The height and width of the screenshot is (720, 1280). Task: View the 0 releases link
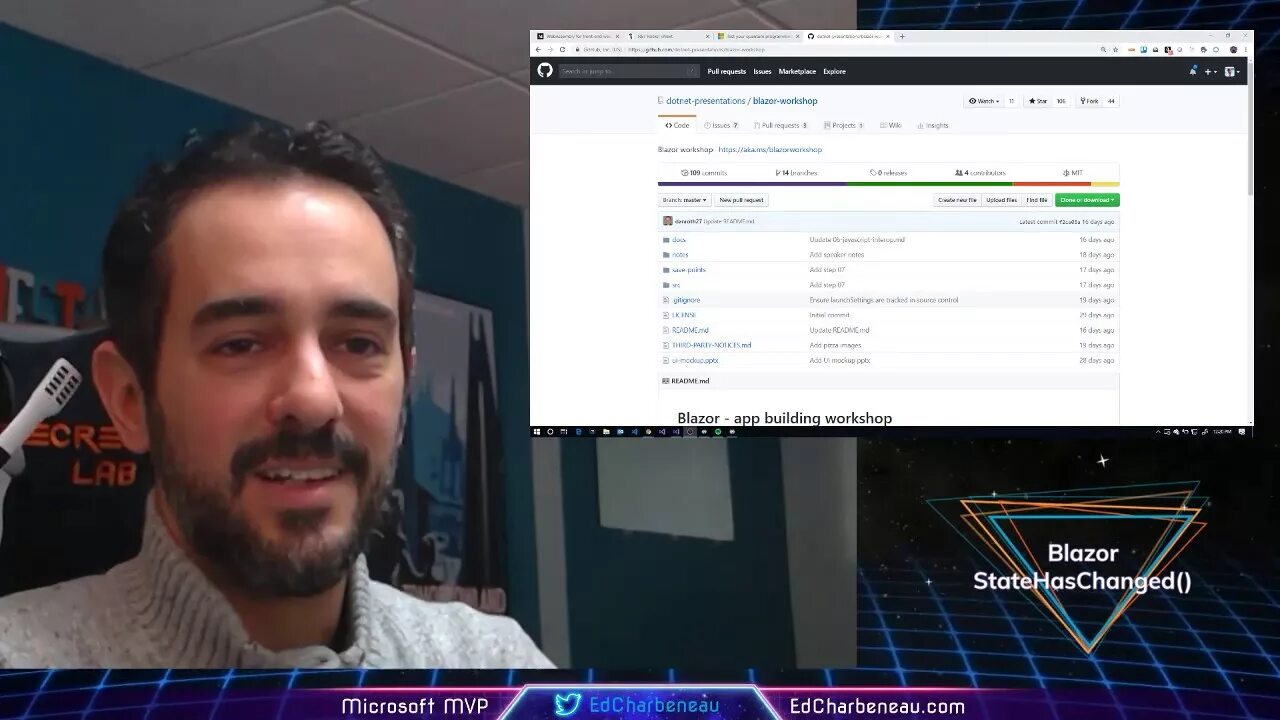(x=888, y=173)
